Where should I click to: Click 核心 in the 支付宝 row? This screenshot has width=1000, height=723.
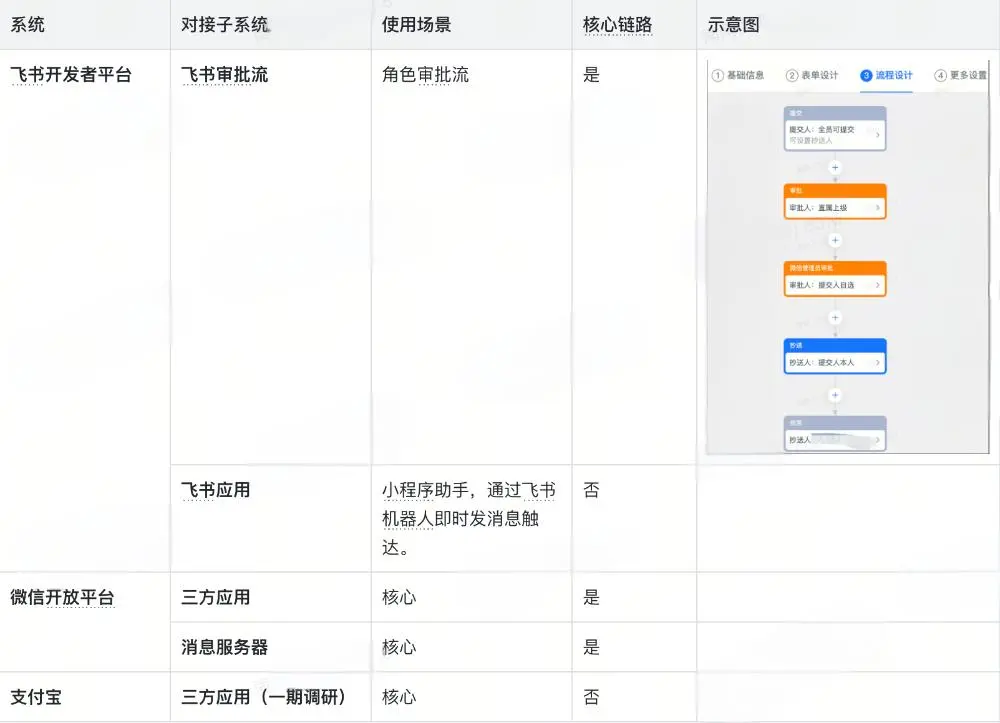tap(399, 697)
